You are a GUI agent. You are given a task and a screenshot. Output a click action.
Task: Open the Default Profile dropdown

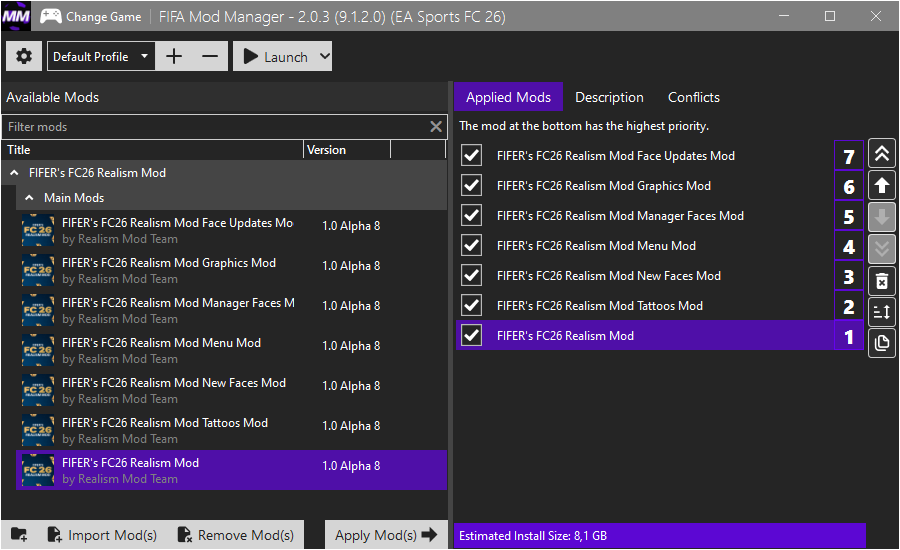point(101,57)
